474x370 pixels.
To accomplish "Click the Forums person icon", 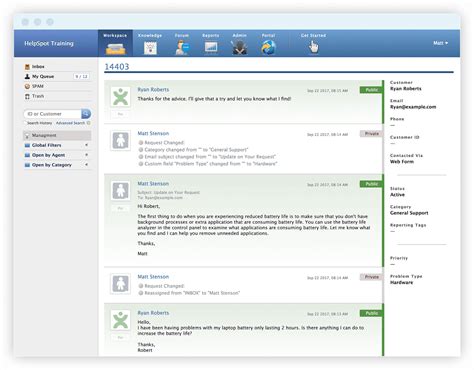I will (x=182, y=48).
